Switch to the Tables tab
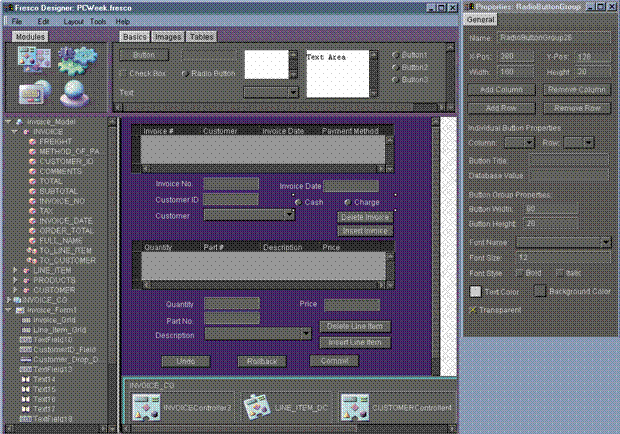 pyautogui.click(x=202, y=37)
